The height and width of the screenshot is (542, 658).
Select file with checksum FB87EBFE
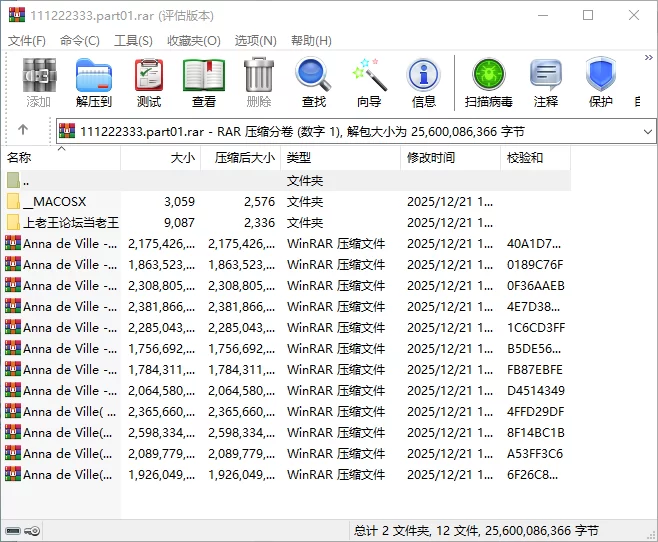[287, 370]
